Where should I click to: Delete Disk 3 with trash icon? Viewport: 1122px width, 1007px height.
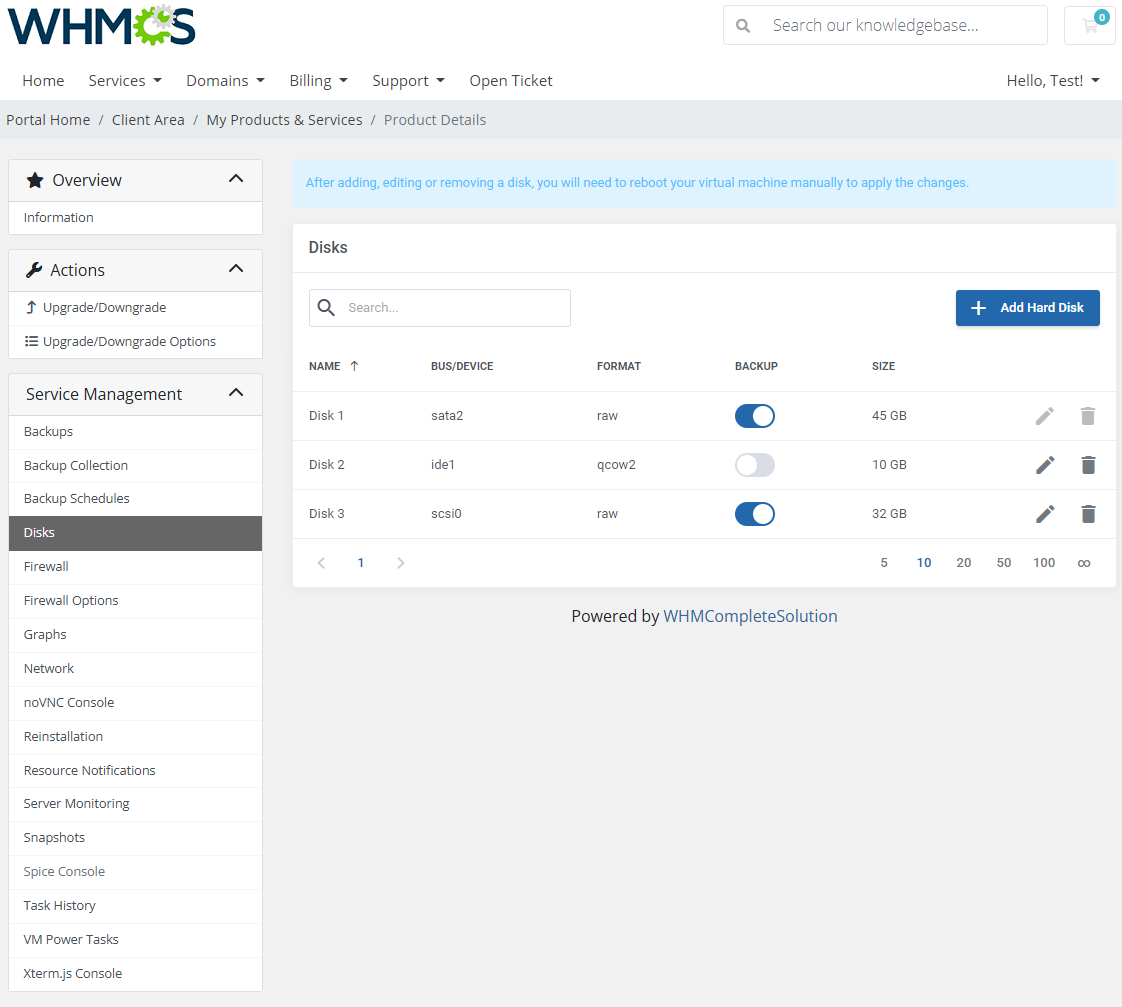click(x=1088, y=514)
